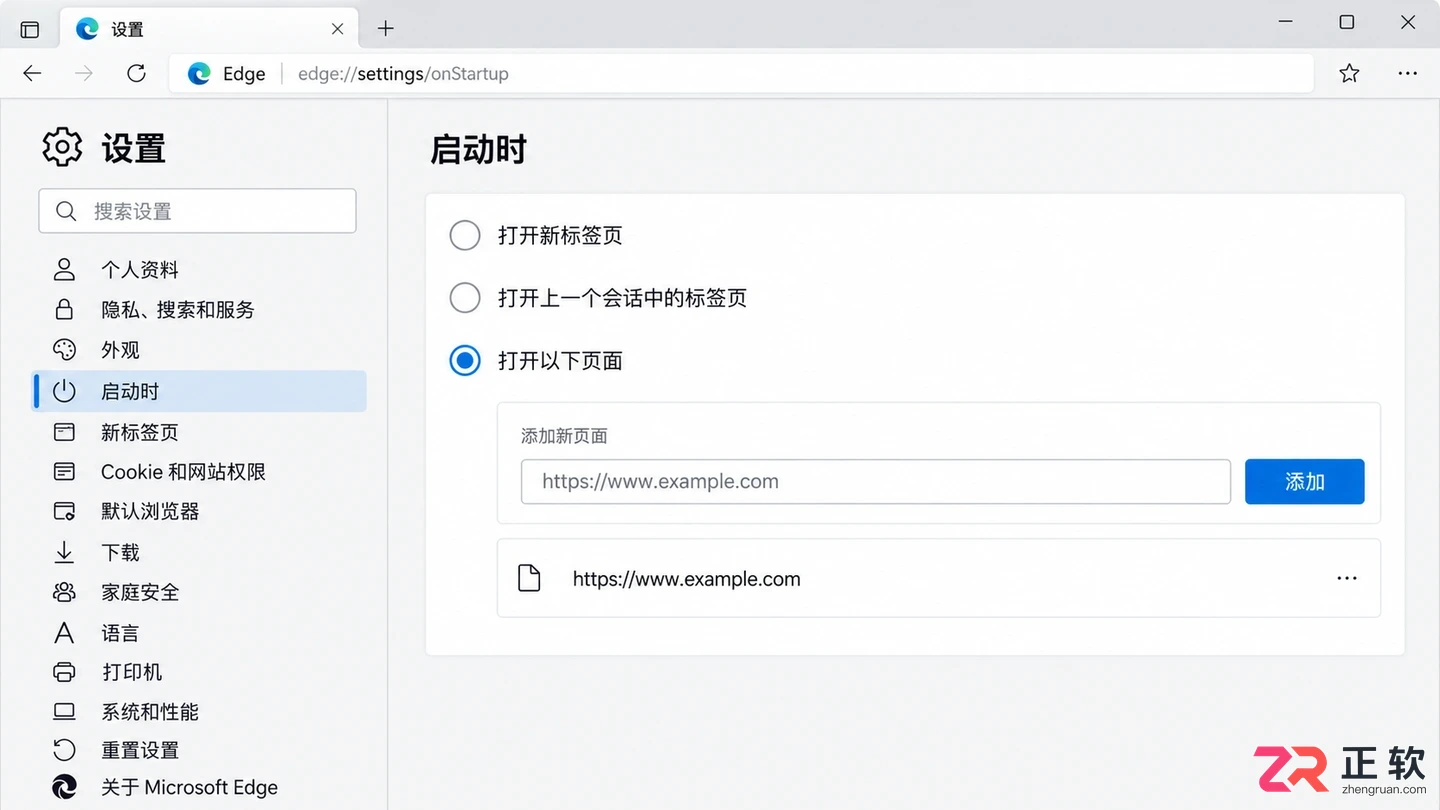
Task: Click the page file icon beside example.com
Action: [x=529, y=578]
